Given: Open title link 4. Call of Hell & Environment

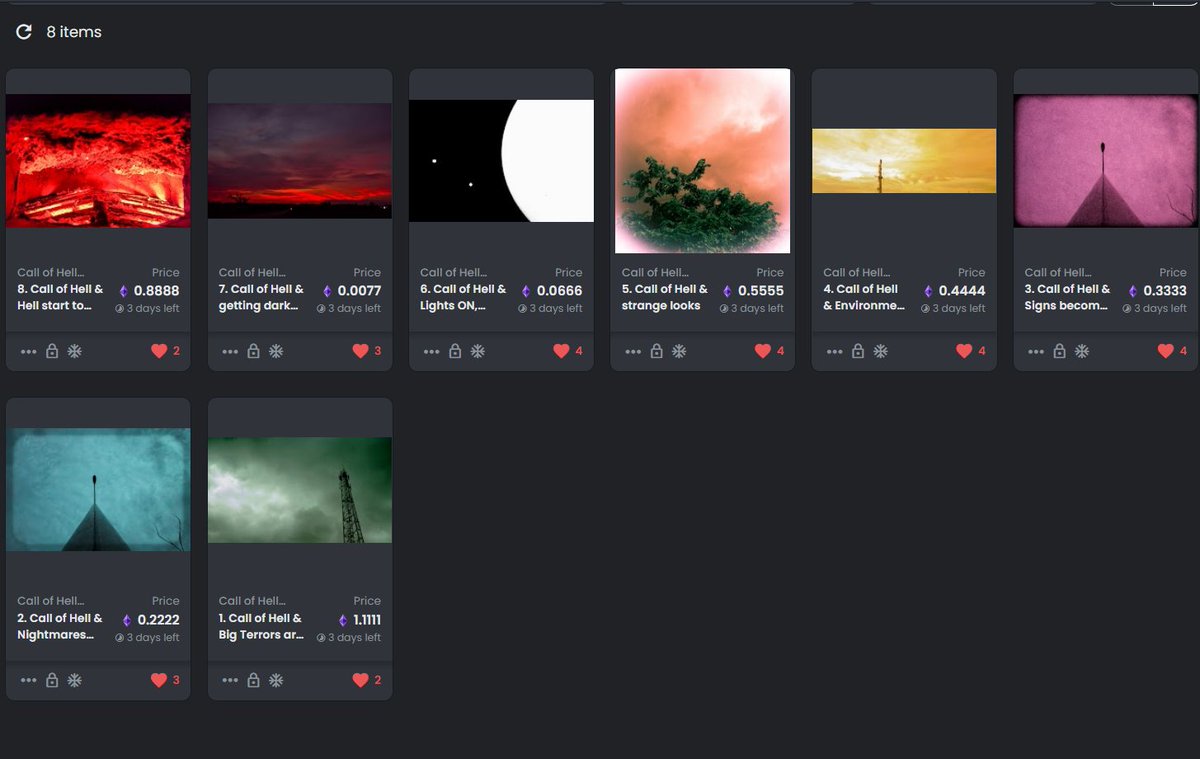Looking at the screenshot, I should click(x=864, y=298).
